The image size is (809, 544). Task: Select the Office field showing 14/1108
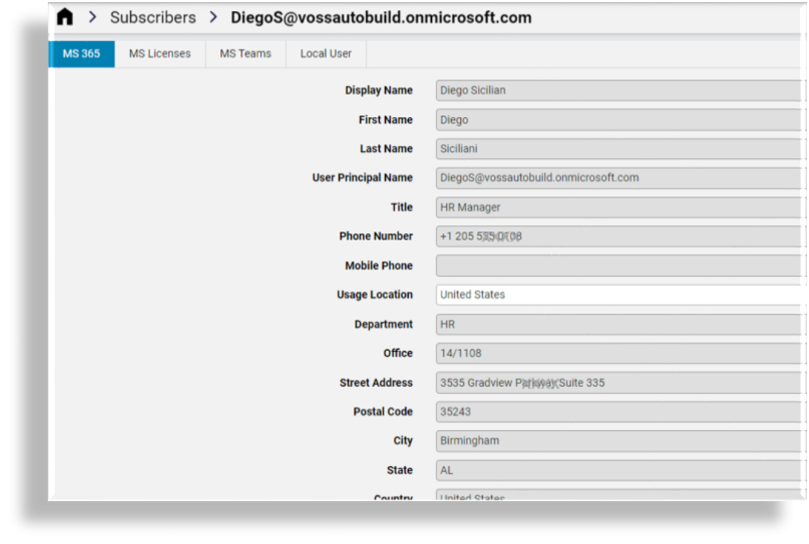[x=619, y=354]
